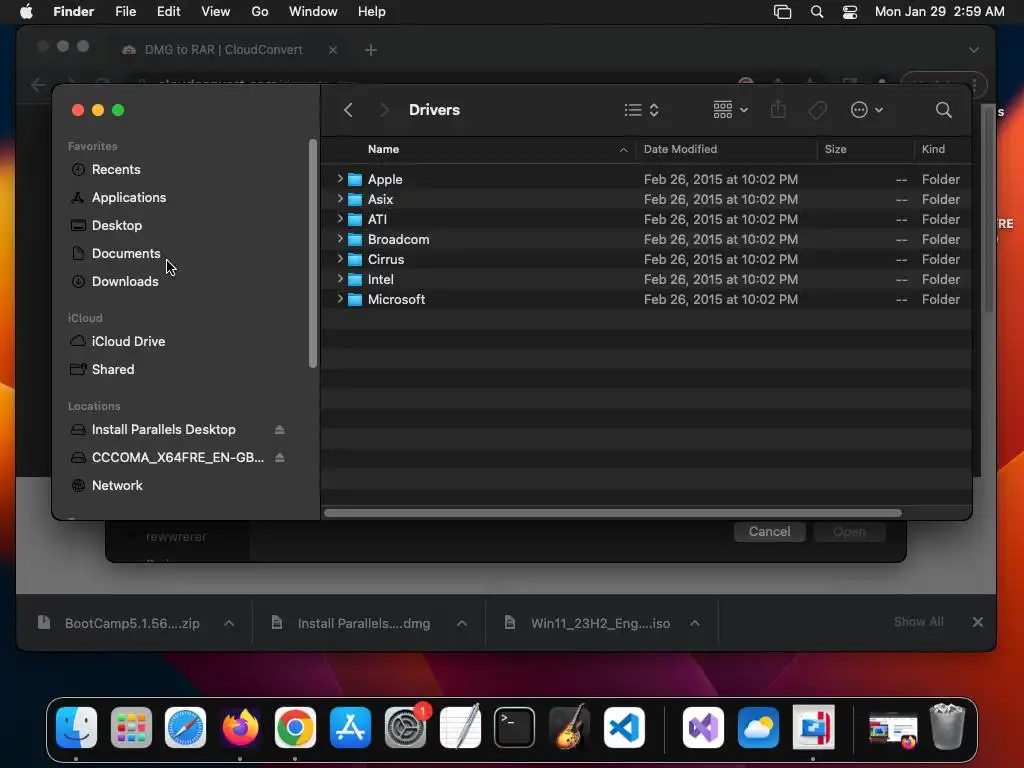Open the File menu
Screen dimensions: 1024x768
(125, 12)
